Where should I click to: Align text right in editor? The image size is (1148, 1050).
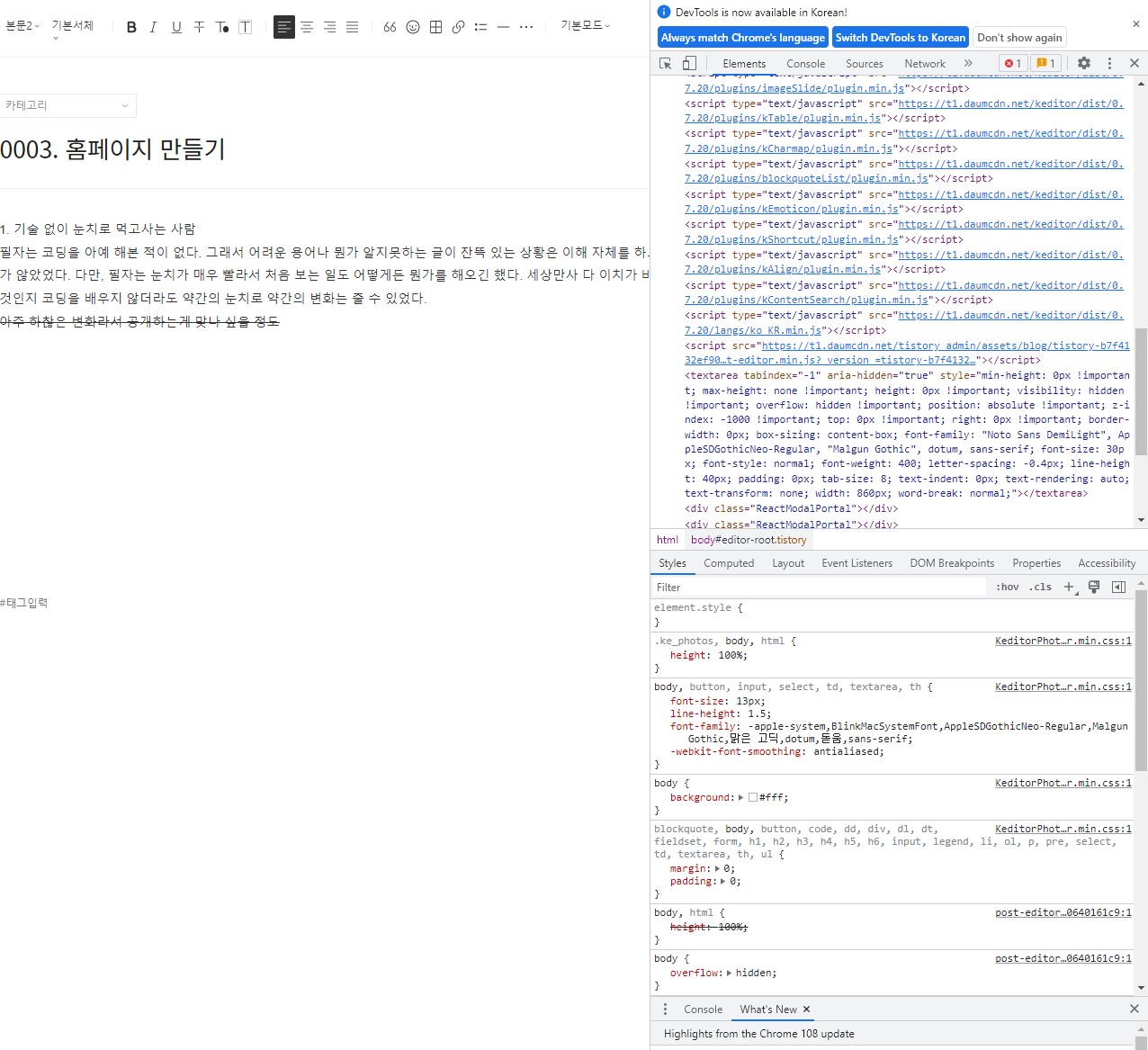pyautogui.click(x=330, y=27)
